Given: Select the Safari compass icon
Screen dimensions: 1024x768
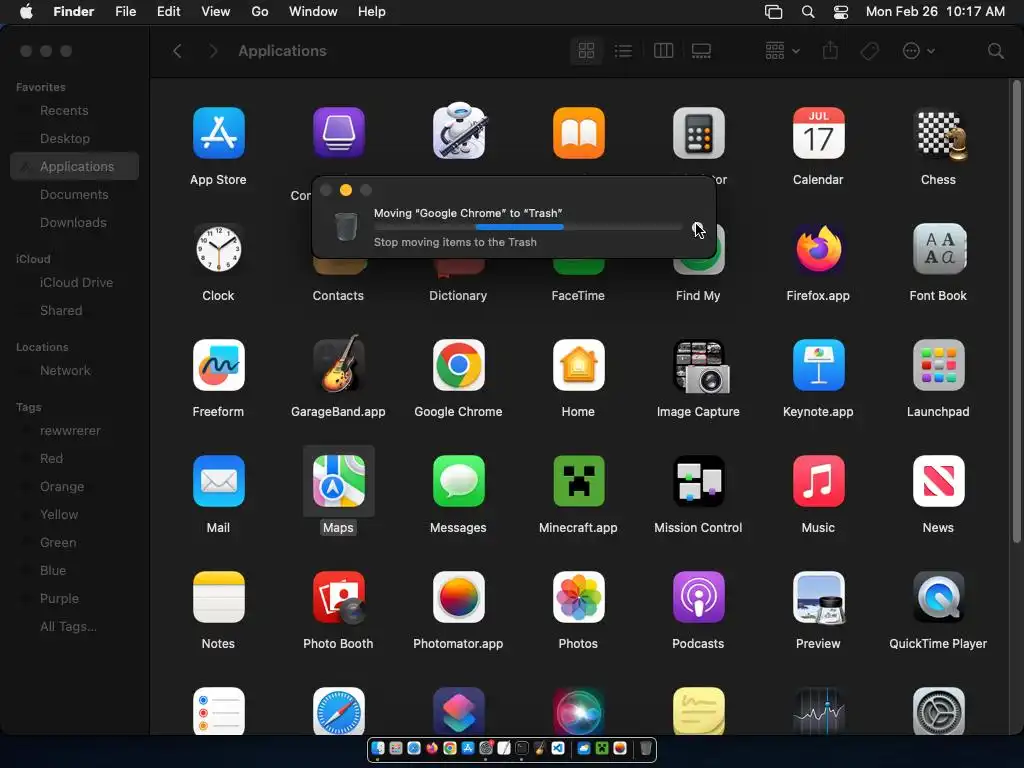Looking at the screenshot, I should [338, 711].
